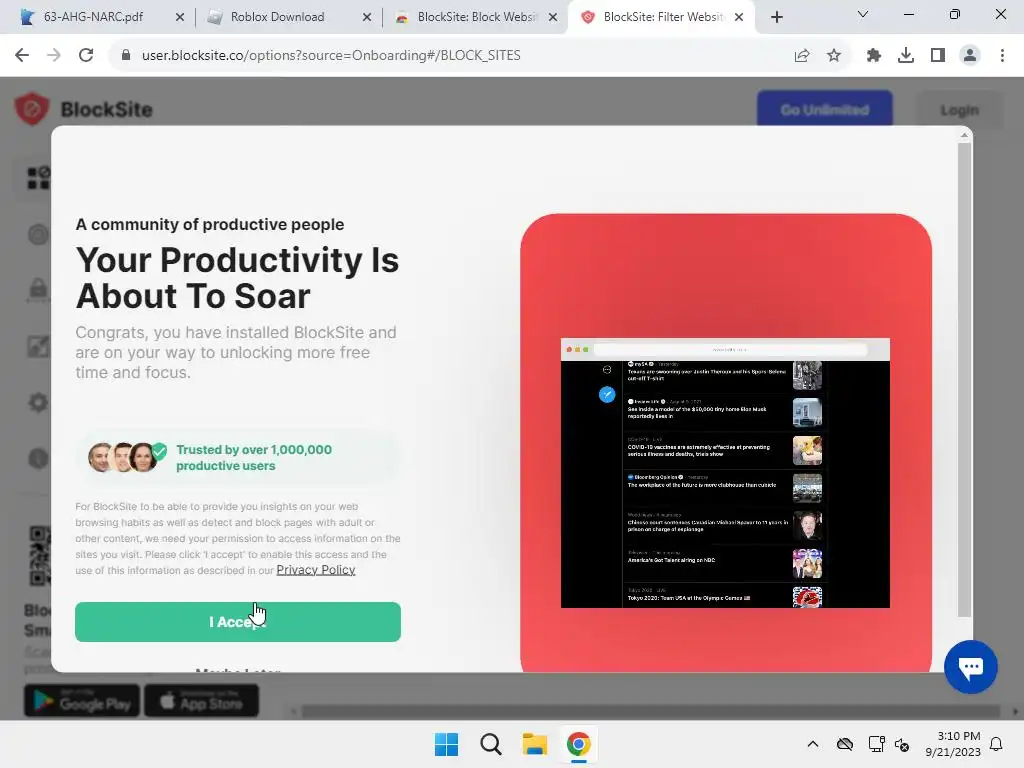View site information lock icon
Image resolution: width=1024 pixels, height=768 pixels.
point(126,56)
